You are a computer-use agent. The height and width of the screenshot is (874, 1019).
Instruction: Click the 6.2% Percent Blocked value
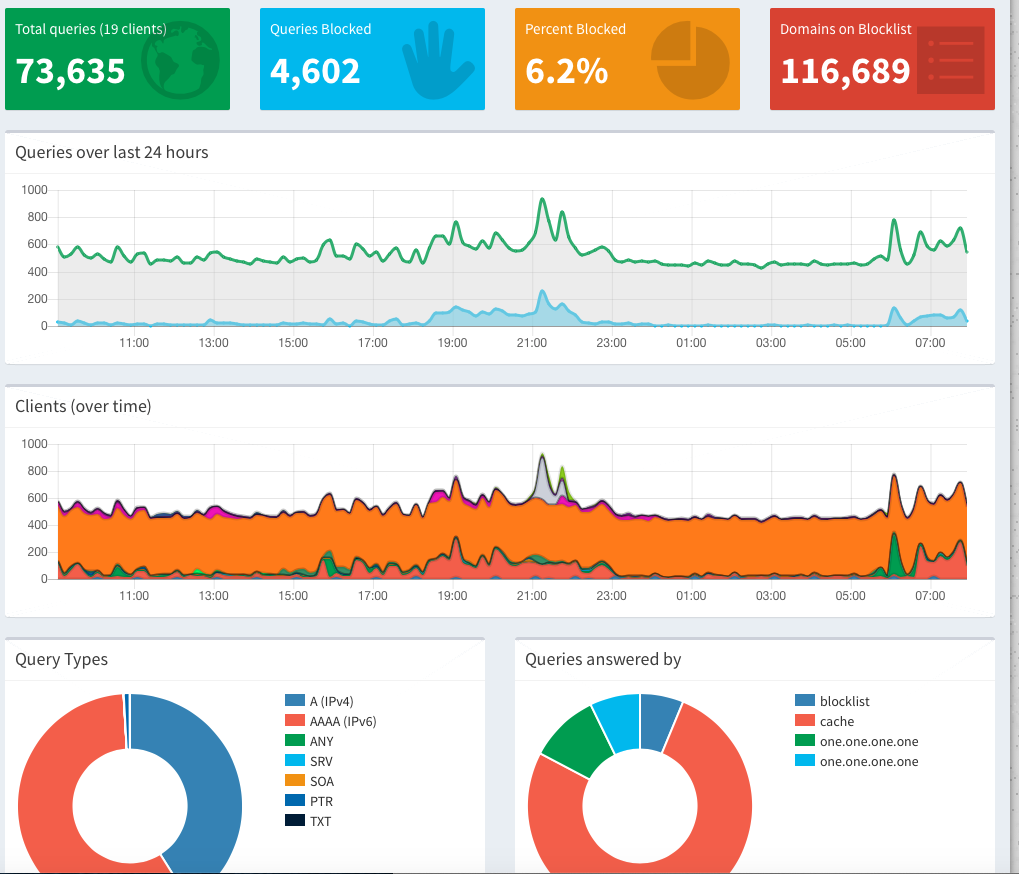coord(566,71)
